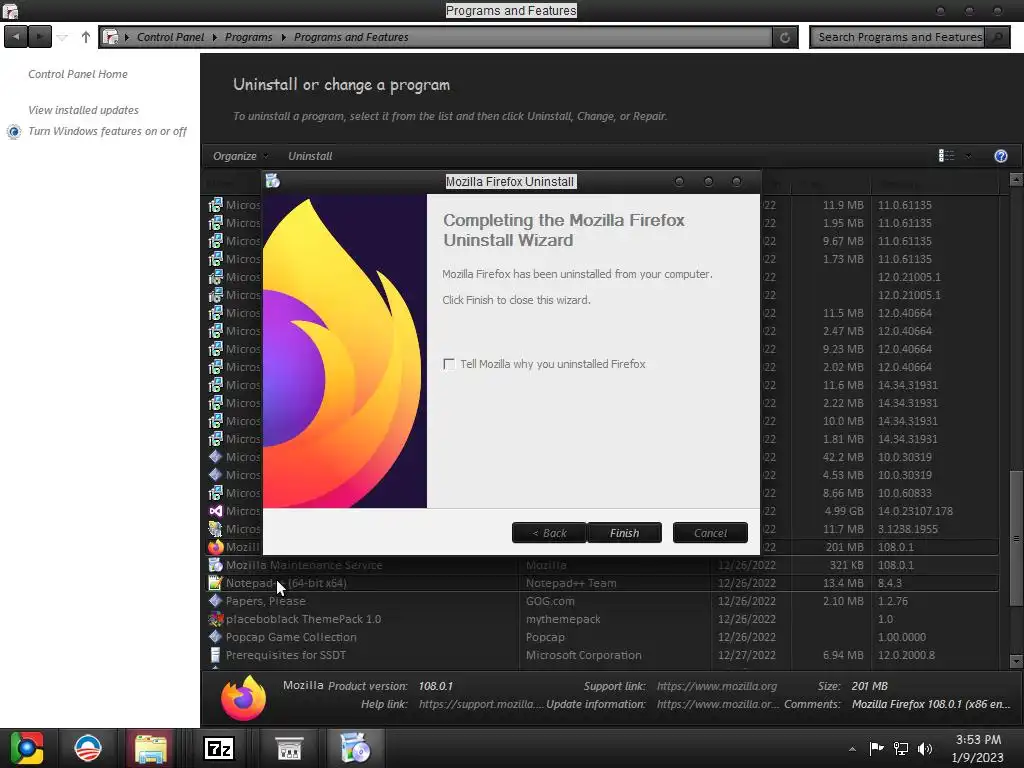Click version 14.0.23107.178 cell
This screenshot has height=768, width=1024.
tap(915, 511)
